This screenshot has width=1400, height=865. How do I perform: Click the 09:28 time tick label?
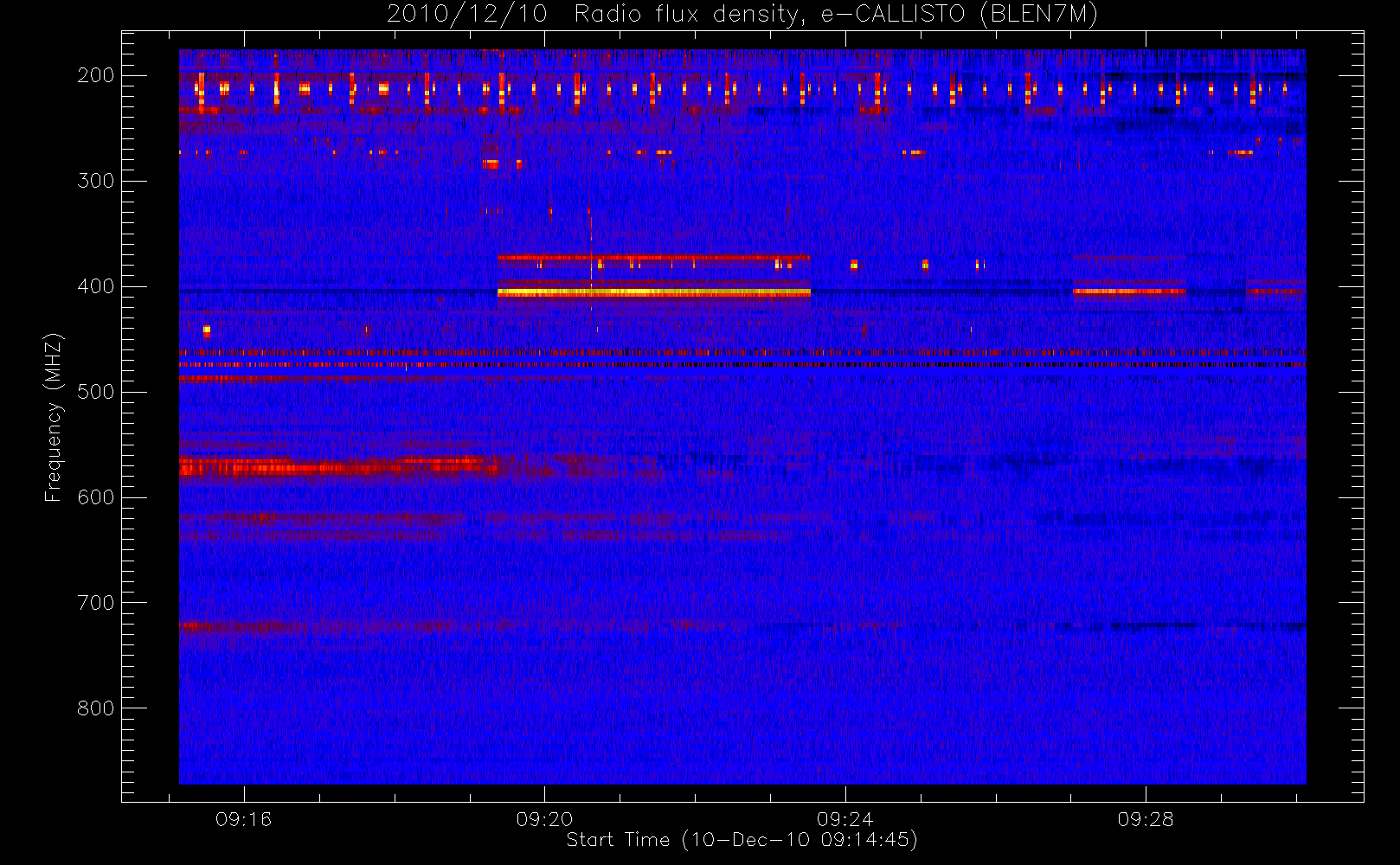point(1146,819)
